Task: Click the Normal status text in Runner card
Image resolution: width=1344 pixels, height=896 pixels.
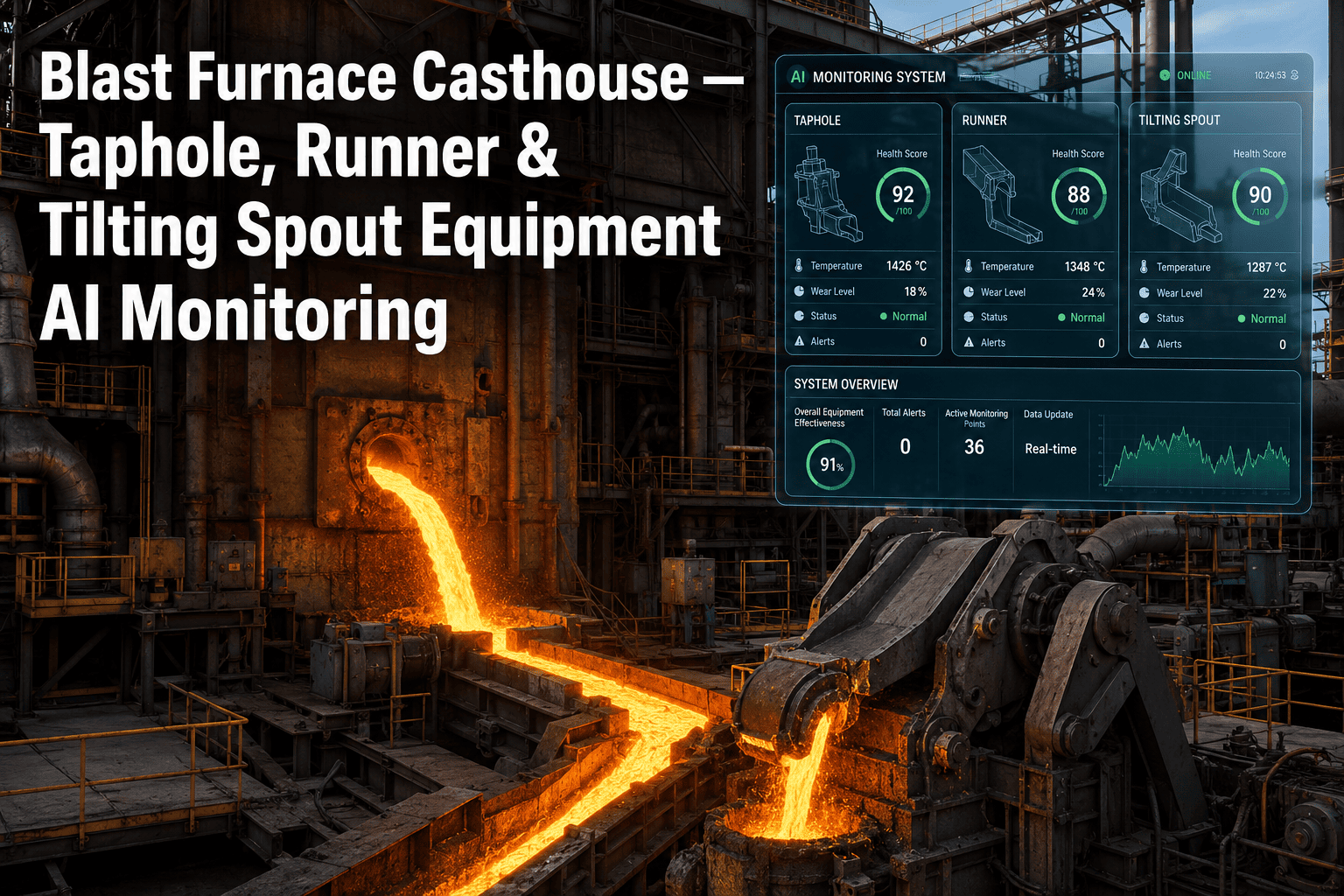Action: tap(1088, 318)
